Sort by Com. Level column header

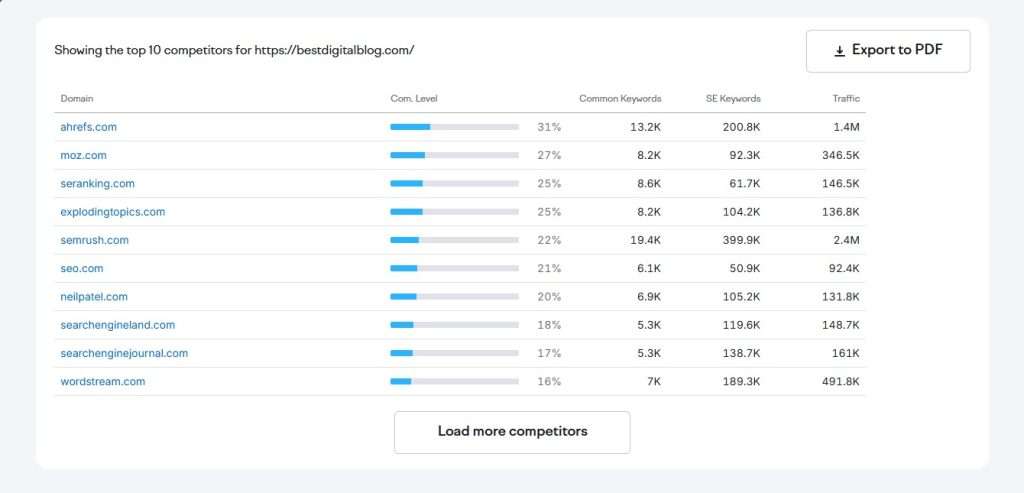click(414, 98)
